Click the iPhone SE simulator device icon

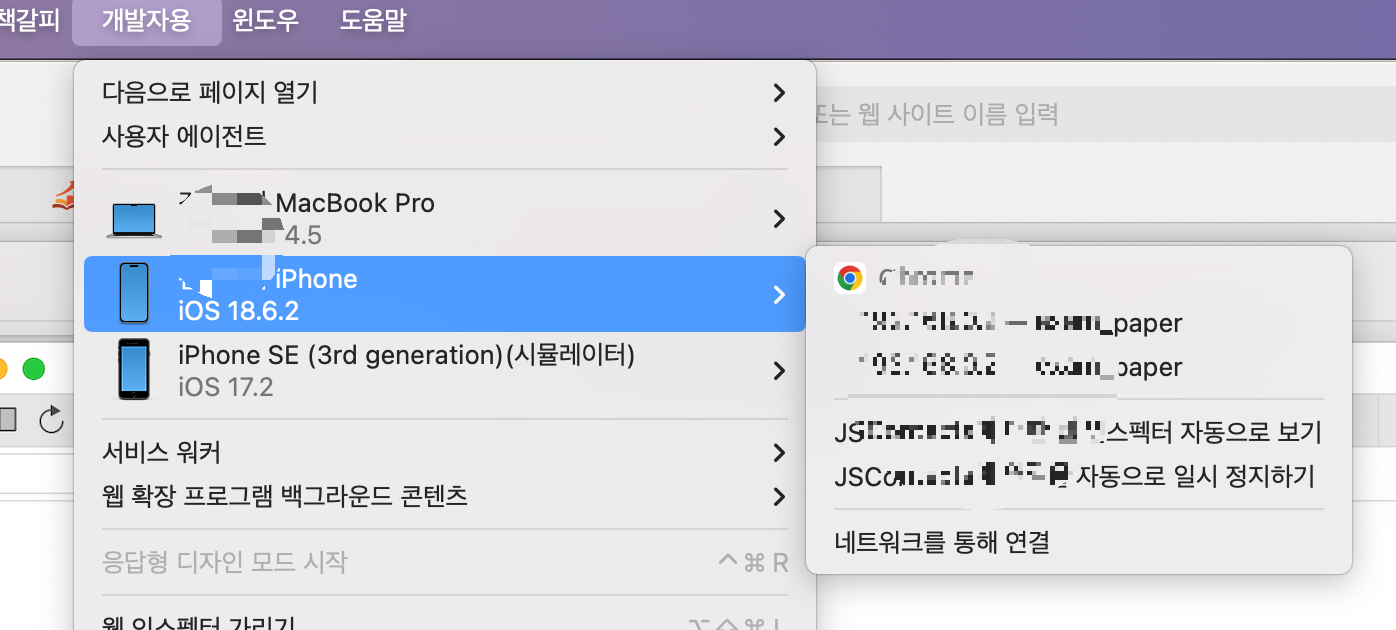pyautogui.click(x=133, y=369)
